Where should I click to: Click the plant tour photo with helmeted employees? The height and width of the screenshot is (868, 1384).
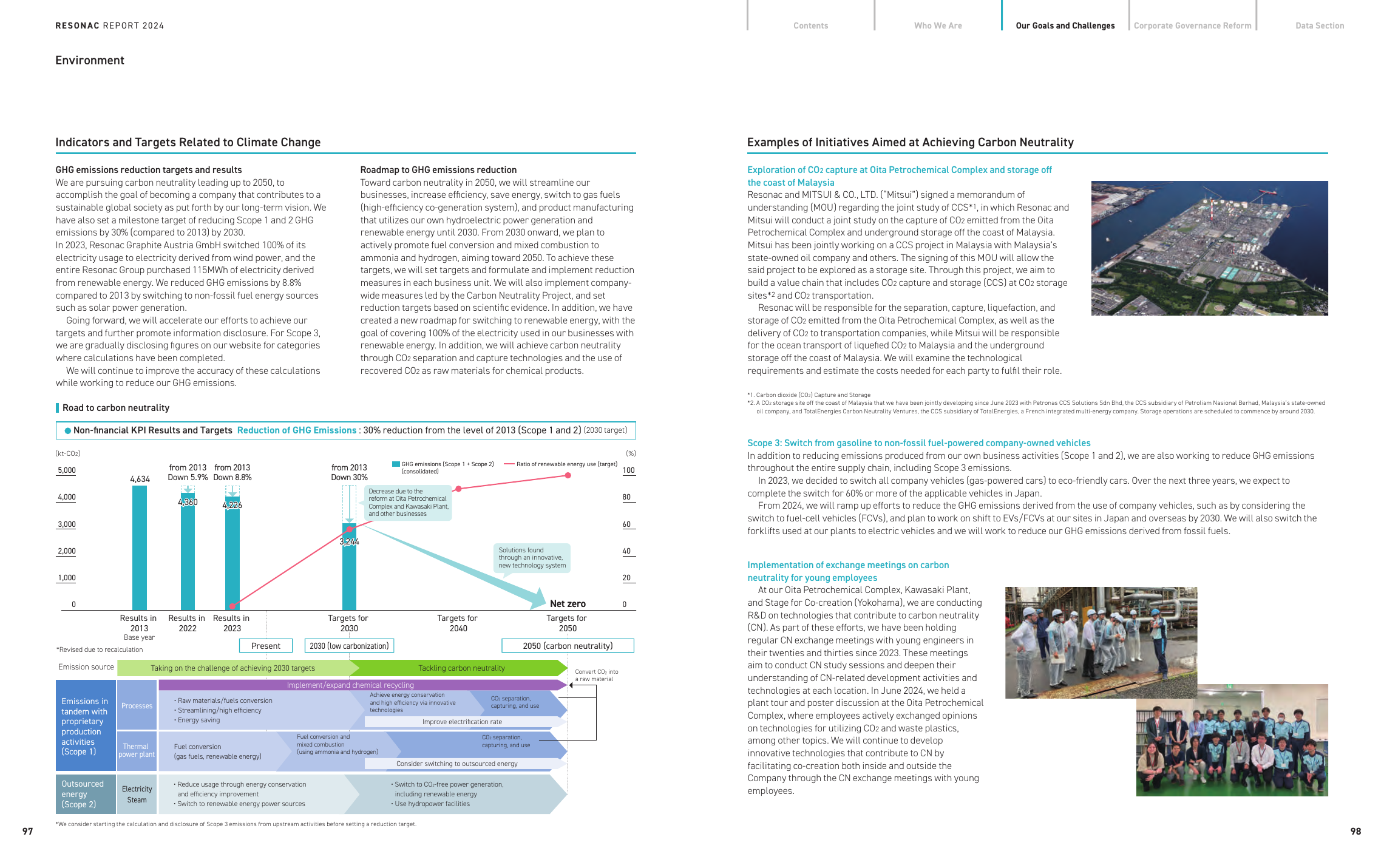1101,642
